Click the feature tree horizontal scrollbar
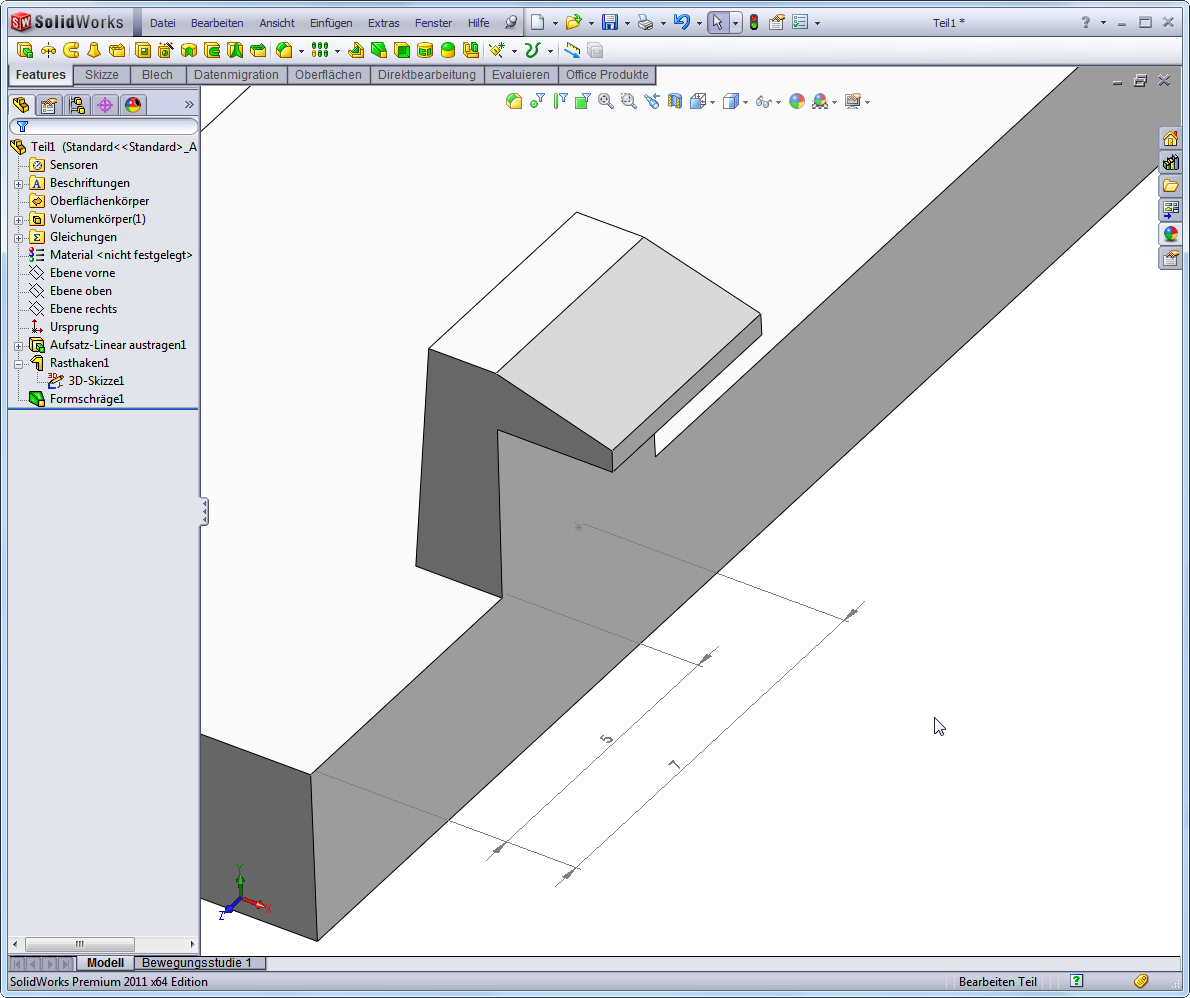The image size is (1190, 998). pos(80,944)
